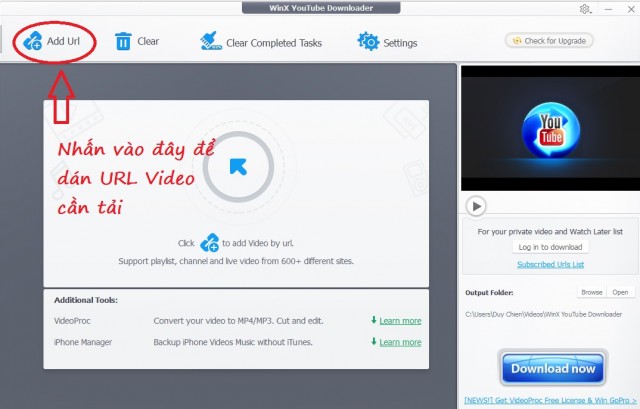640x409 pixels.
Task: Click the Download now button
Action: (x=553, y=369)
